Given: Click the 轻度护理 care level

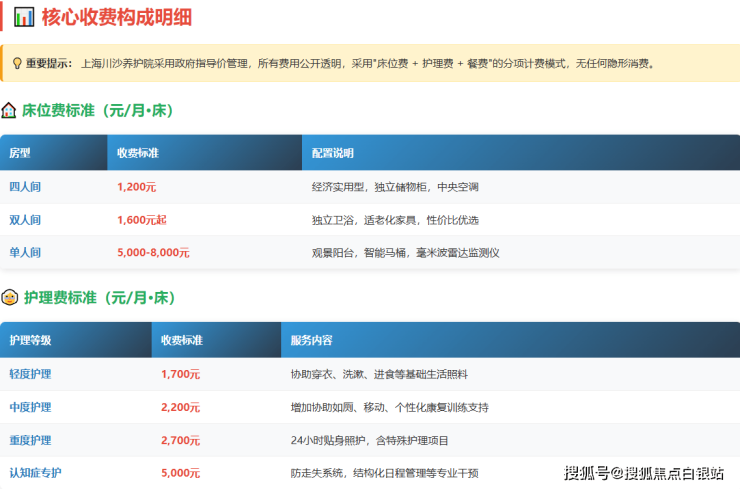Looking at the screenshot, I should pos(30,374).
